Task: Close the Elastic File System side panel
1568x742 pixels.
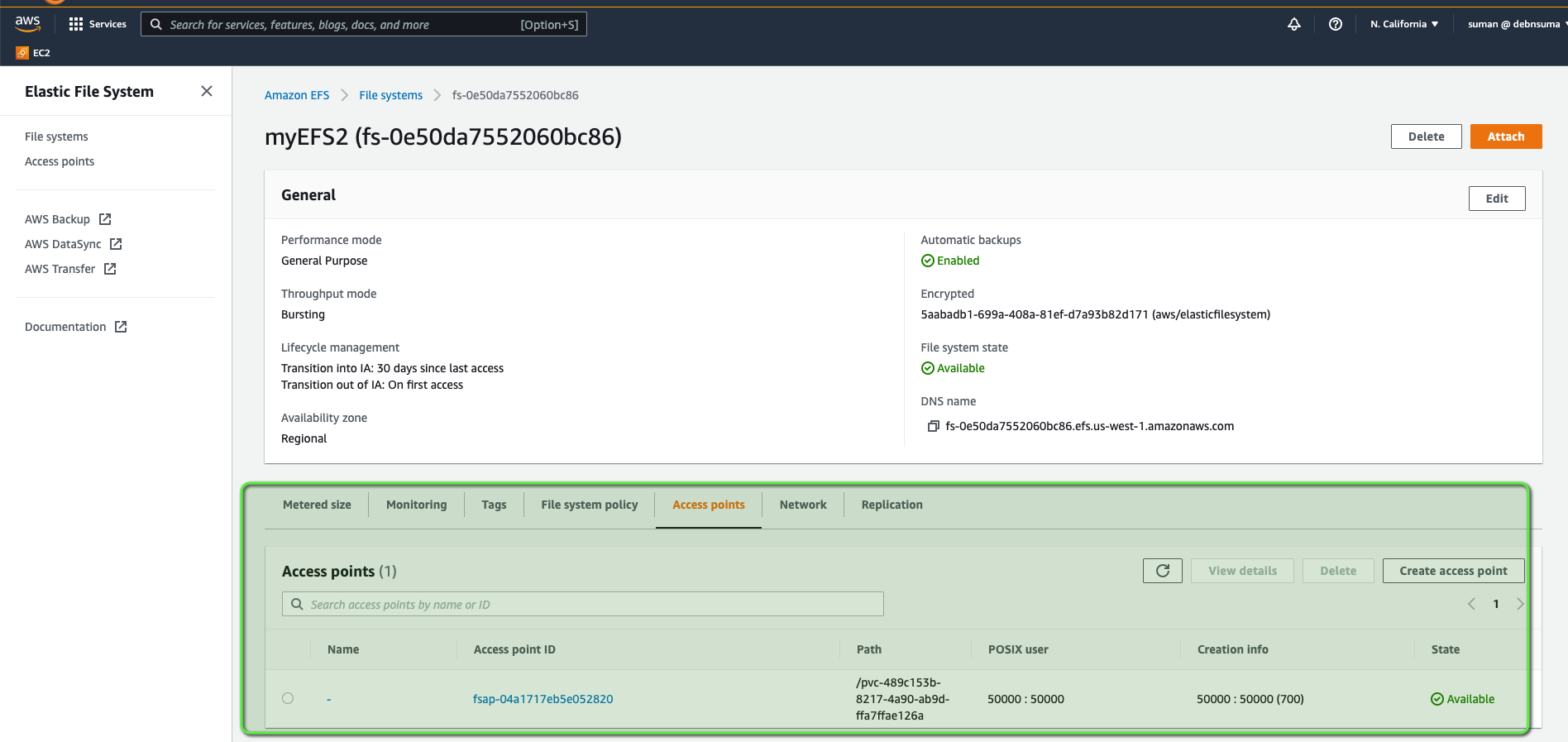Action: pos(207,91)
